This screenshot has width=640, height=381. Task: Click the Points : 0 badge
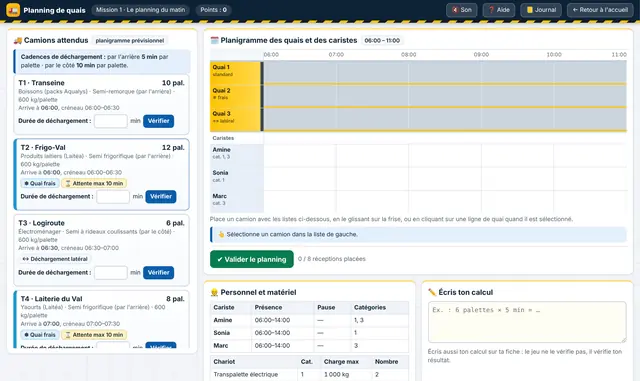[x=213, y=10]
